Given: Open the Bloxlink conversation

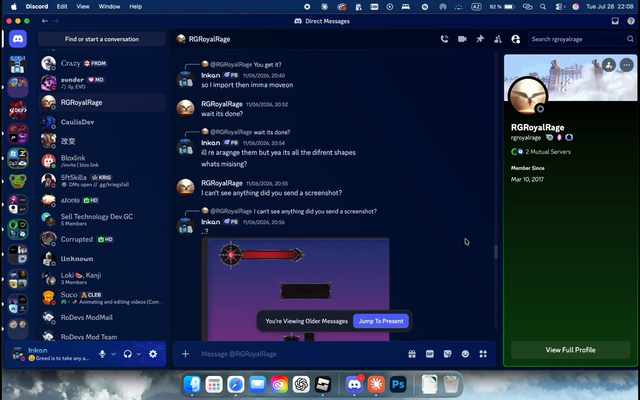Looking at the screenshot, I should pos(102,161).
